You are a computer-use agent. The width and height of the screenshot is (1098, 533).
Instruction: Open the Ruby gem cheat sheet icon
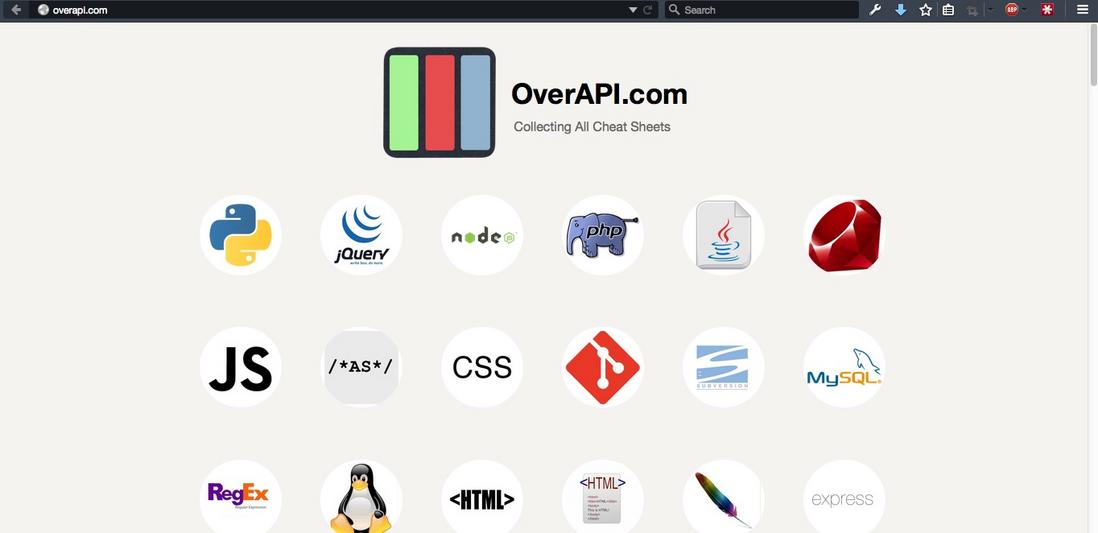click(x=844, y=235)
